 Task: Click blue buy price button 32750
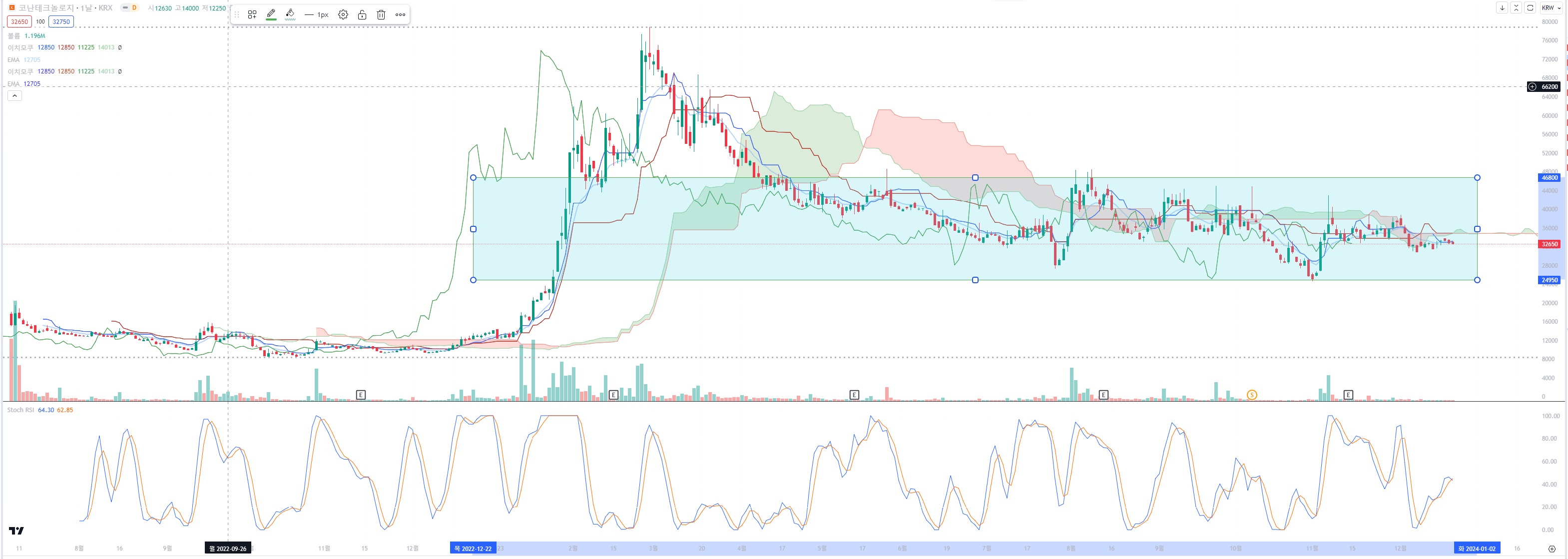[61, 21]
